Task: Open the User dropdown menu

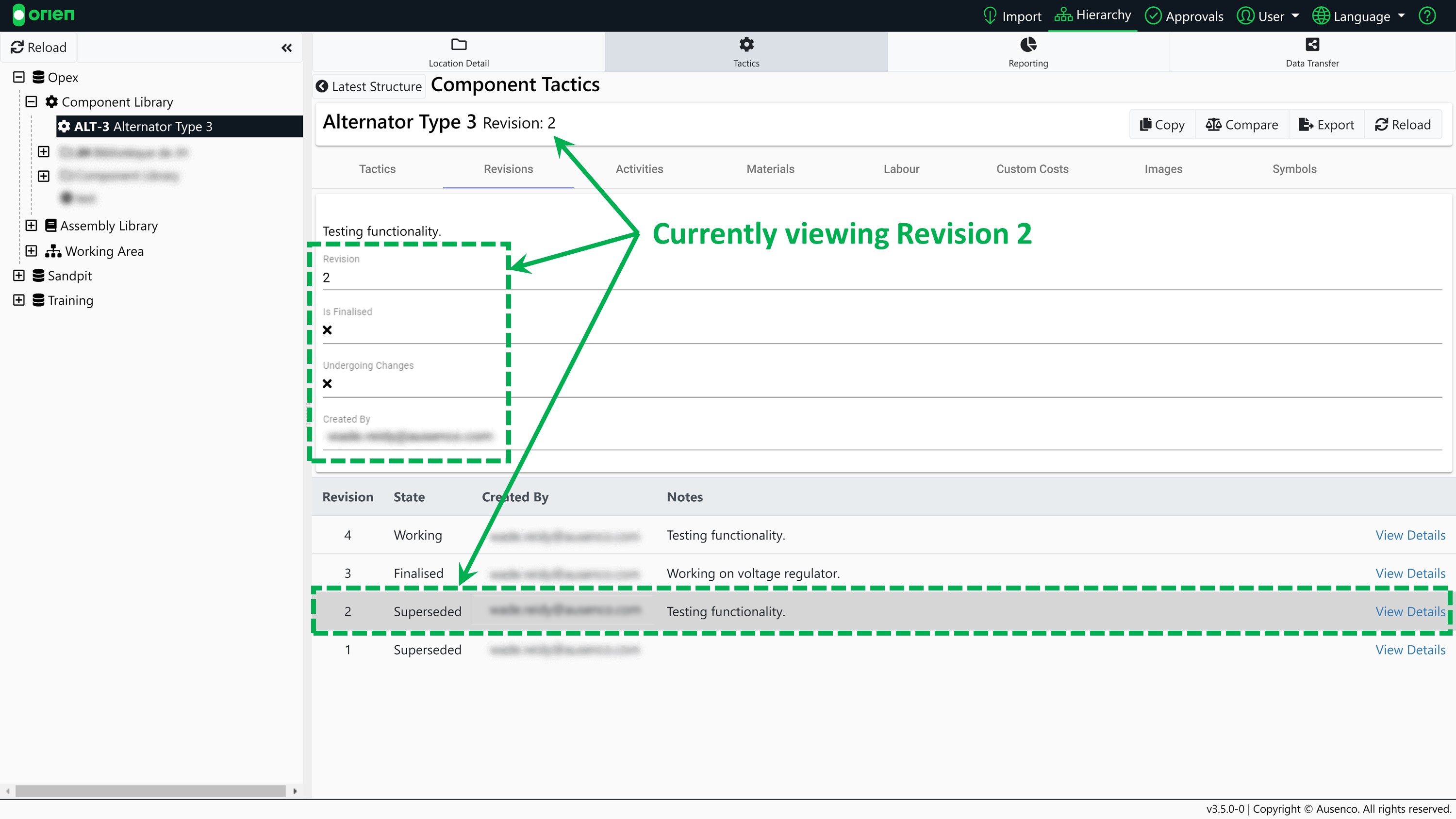Action: [1269, 16]
